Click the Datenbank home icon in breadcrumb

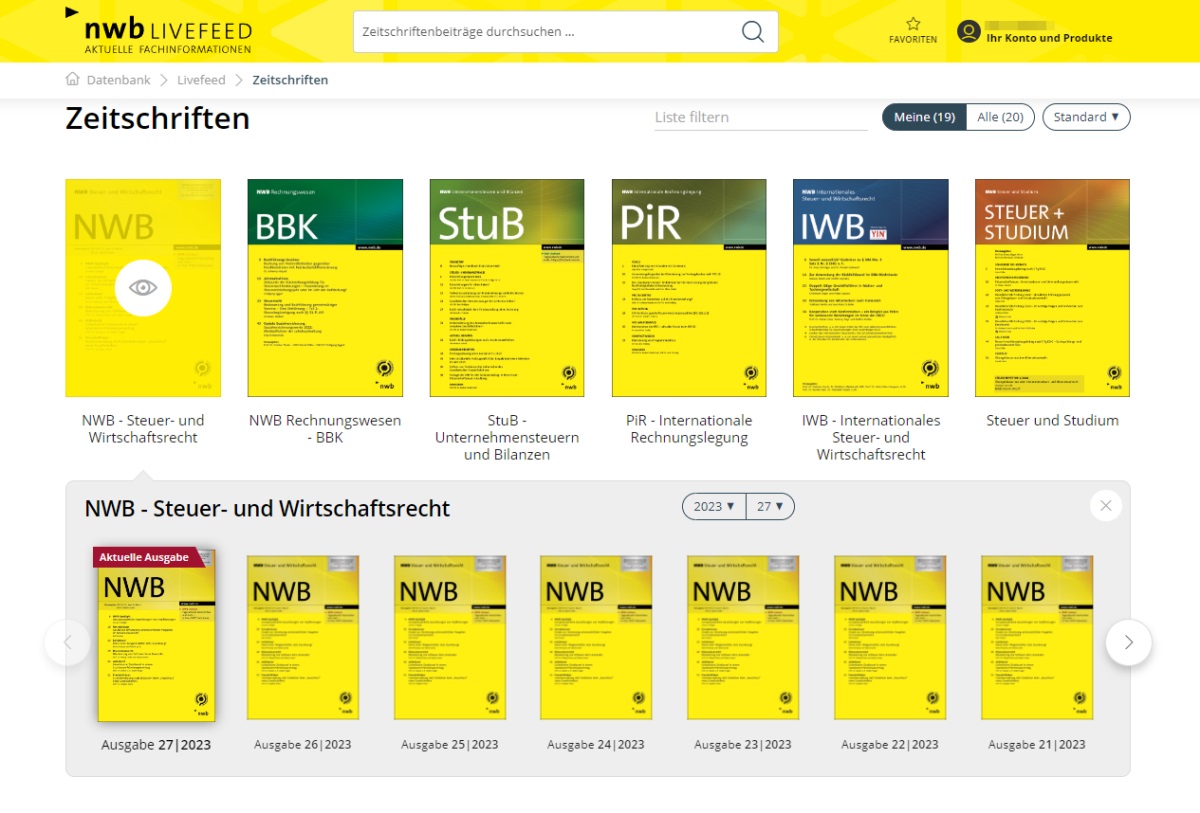pos(72,80)
